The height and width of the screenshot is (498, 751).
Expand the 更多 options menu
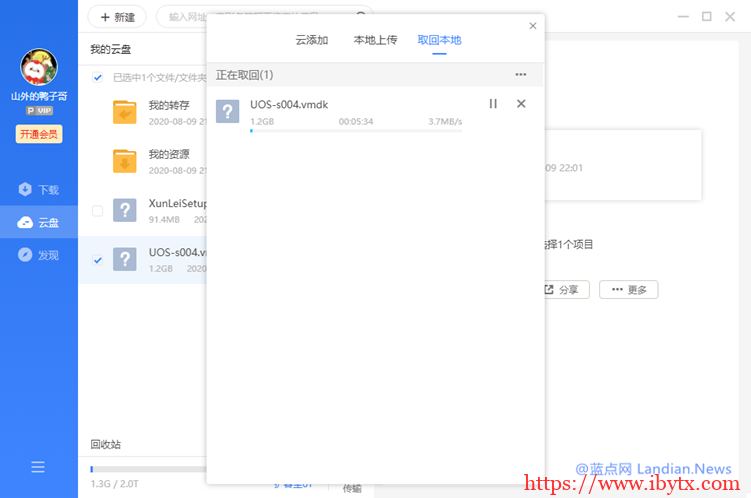(628, 290)
